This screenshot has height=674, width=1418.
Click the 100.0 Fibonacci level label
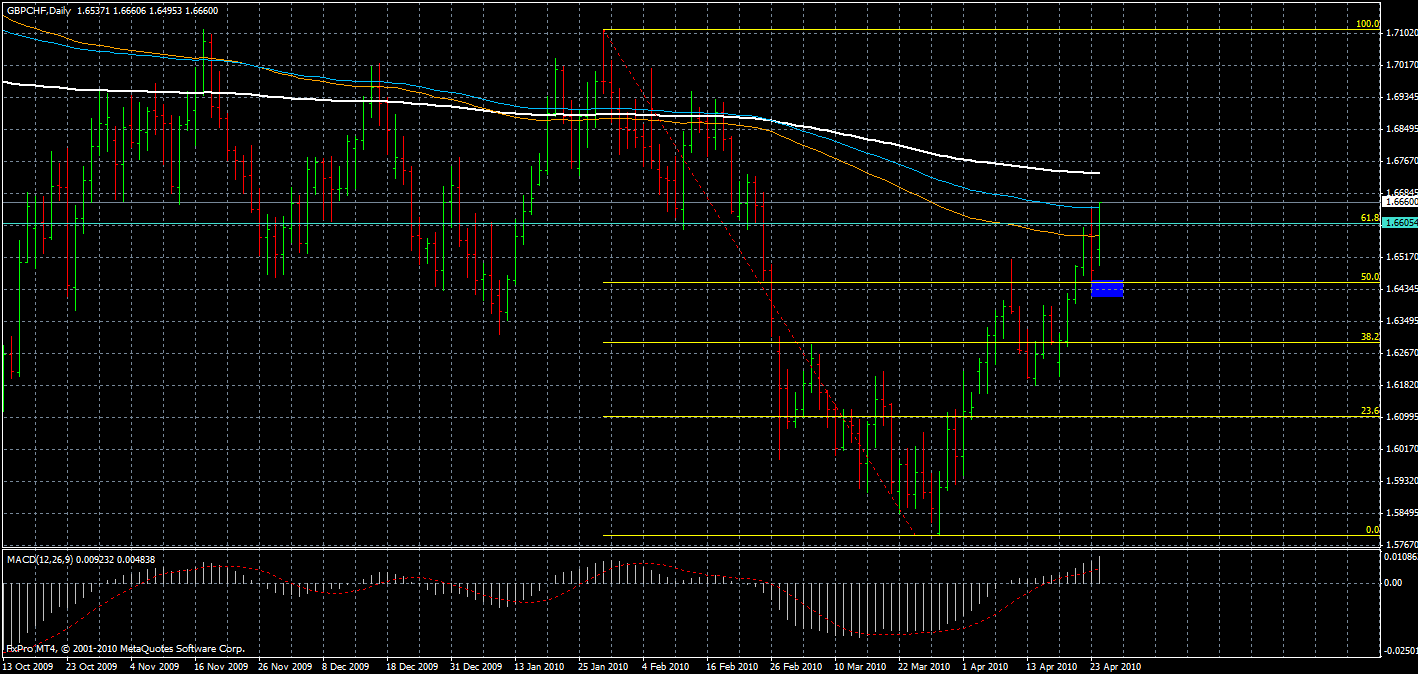point(1367,24)
